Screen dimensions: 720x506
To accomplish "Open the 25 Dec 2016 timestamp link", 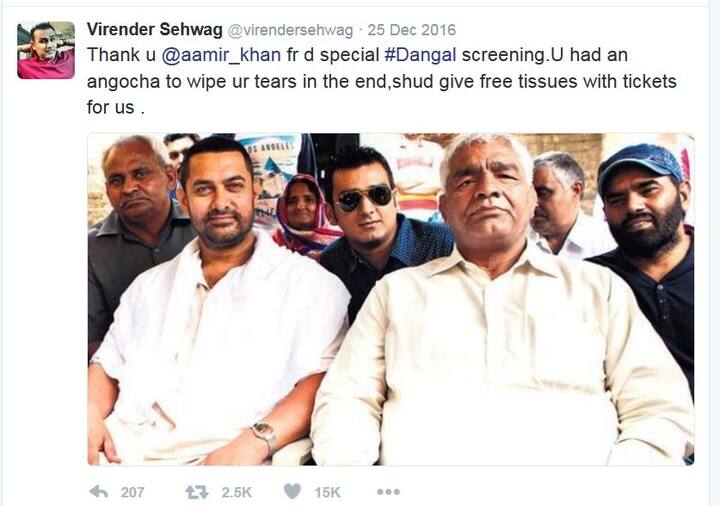I will pos(411,30).
